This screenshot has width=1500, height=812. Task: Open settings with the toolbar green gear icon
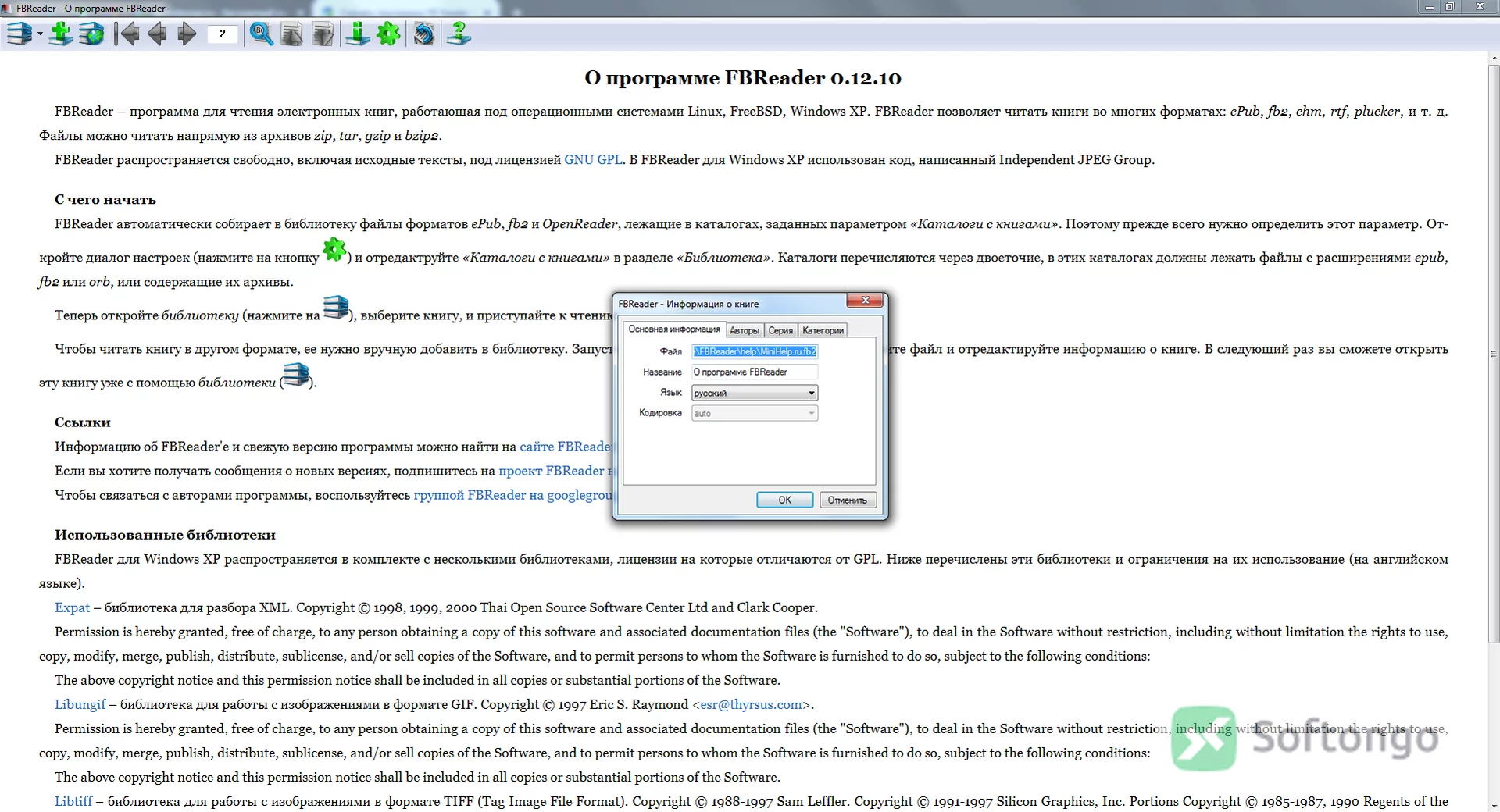pyautogui.click(x=388, y=34)
